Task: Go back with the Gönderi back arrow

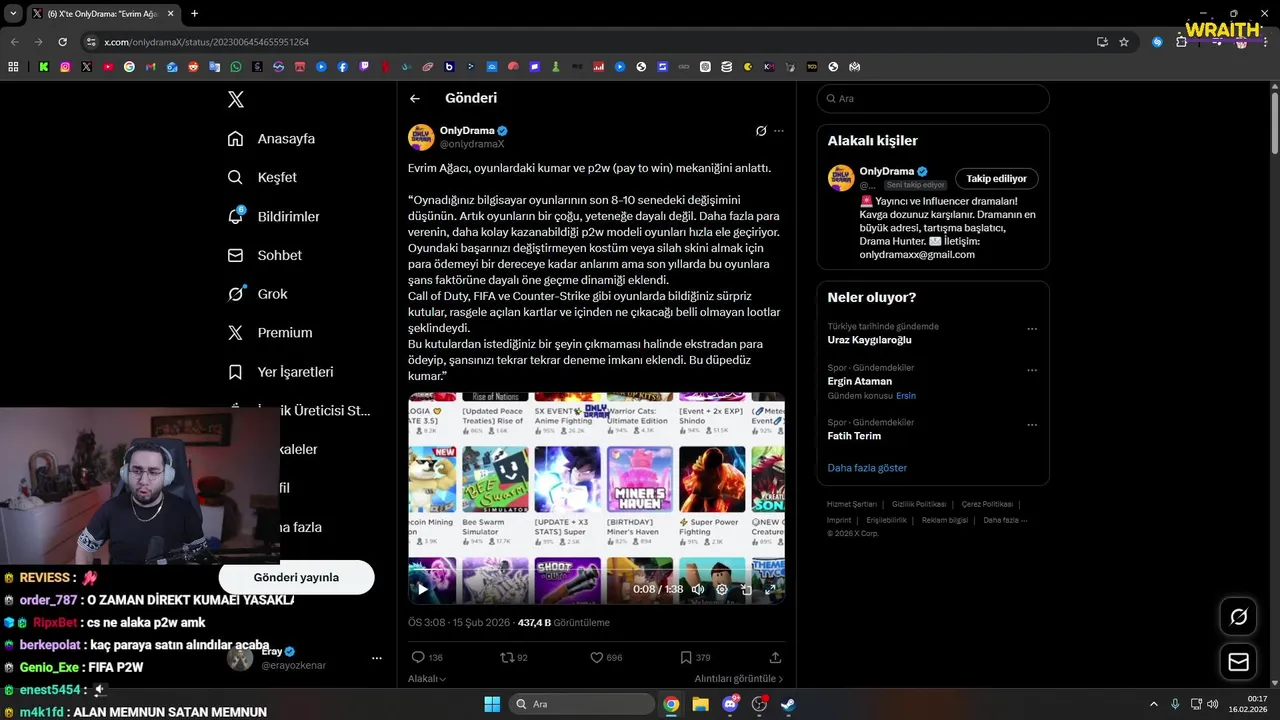Action: (415, 98)
